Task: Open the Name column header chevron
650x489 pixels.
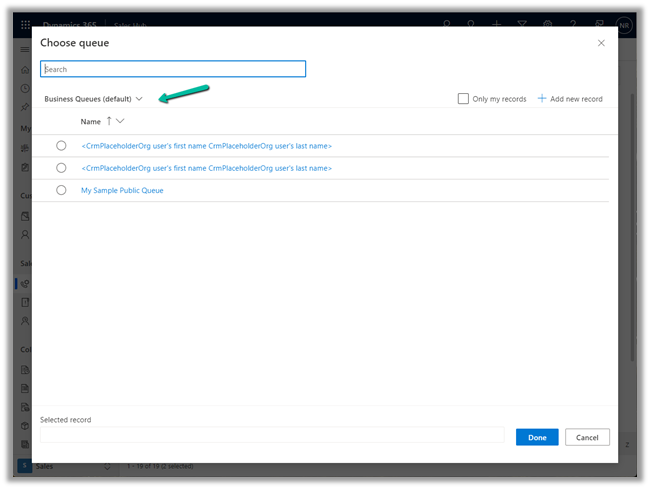Action: [121, 121]
